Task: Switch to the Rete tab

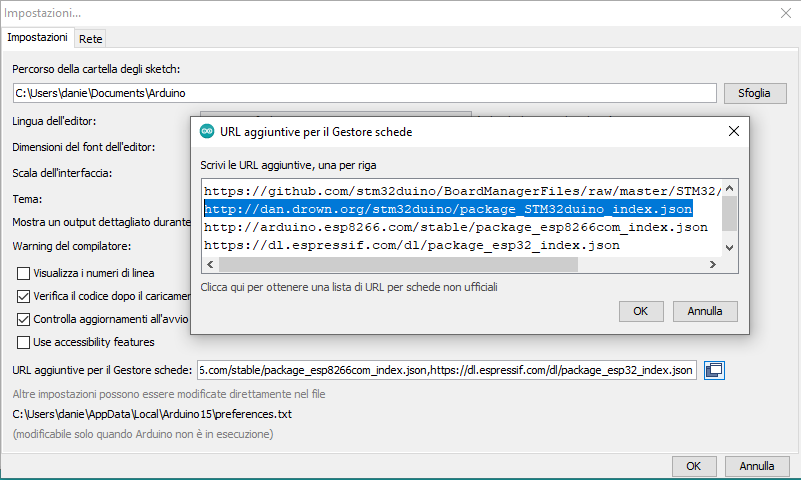Action: tap(91, 38)
